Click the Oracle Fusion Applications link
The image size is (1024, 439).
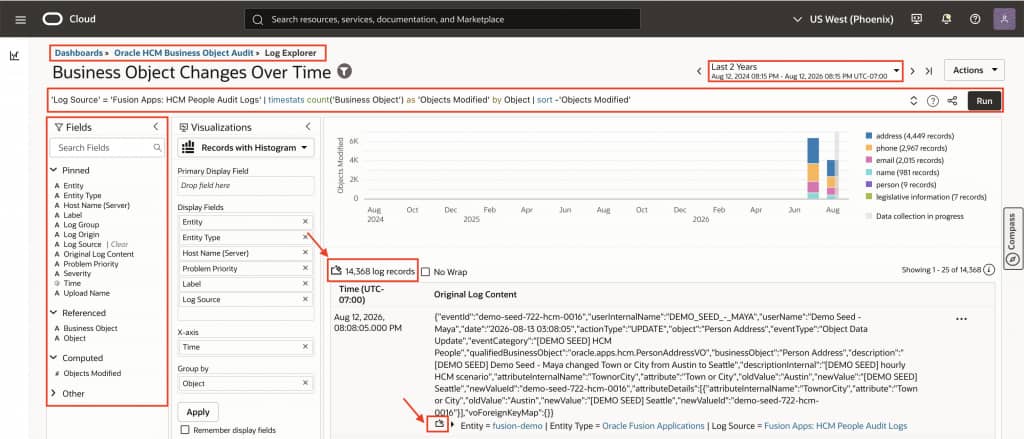653,426
